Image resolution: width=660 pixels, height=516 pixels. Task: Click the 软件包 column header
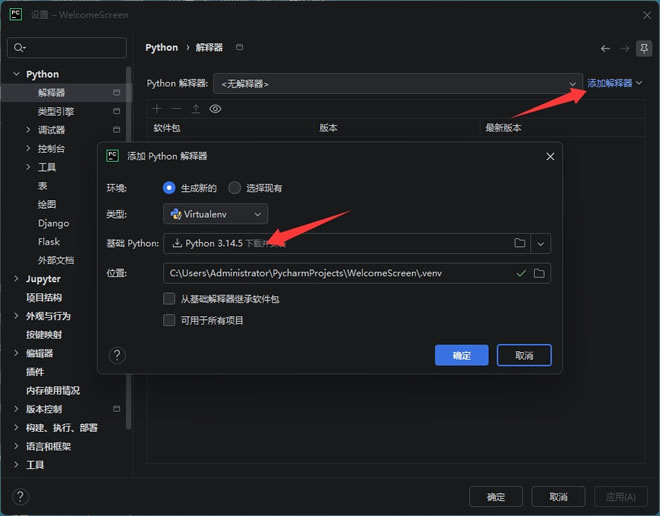point(167,128)
